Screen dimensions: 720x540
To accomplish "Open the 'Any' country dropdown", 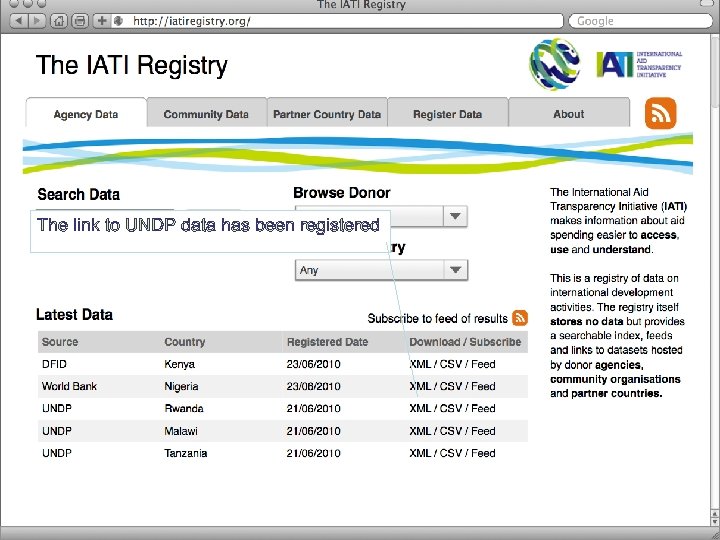I will tap(381, 270).
